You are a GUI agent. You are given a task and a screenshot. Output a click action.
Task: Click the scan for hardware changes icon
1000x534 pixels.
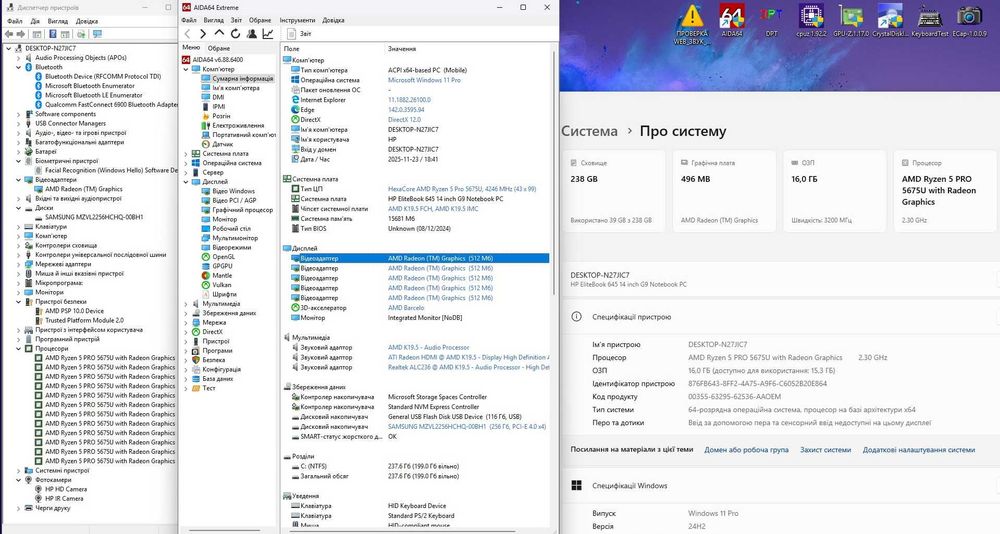(x=82, y=34)
